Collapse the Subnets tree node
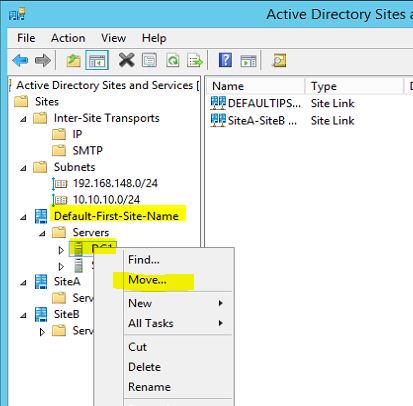 tap(23, 168)
